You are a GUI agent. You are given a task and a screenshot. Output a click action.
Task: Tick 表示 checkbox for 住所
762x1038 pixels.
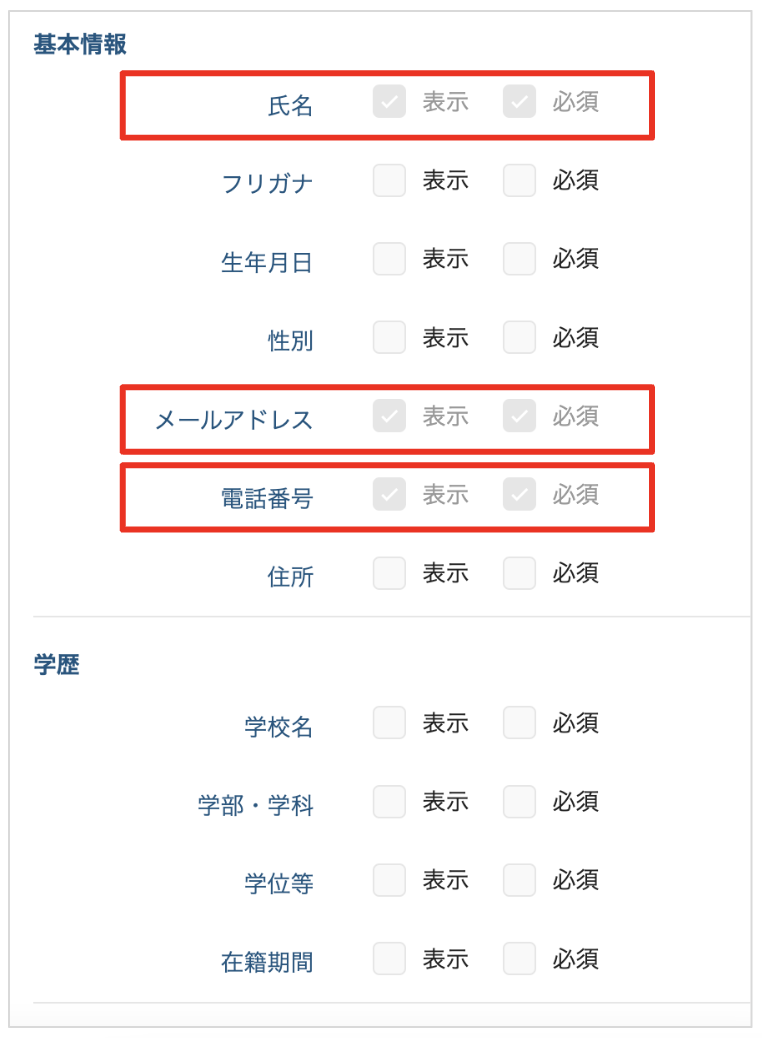click(x=389, y=573)
